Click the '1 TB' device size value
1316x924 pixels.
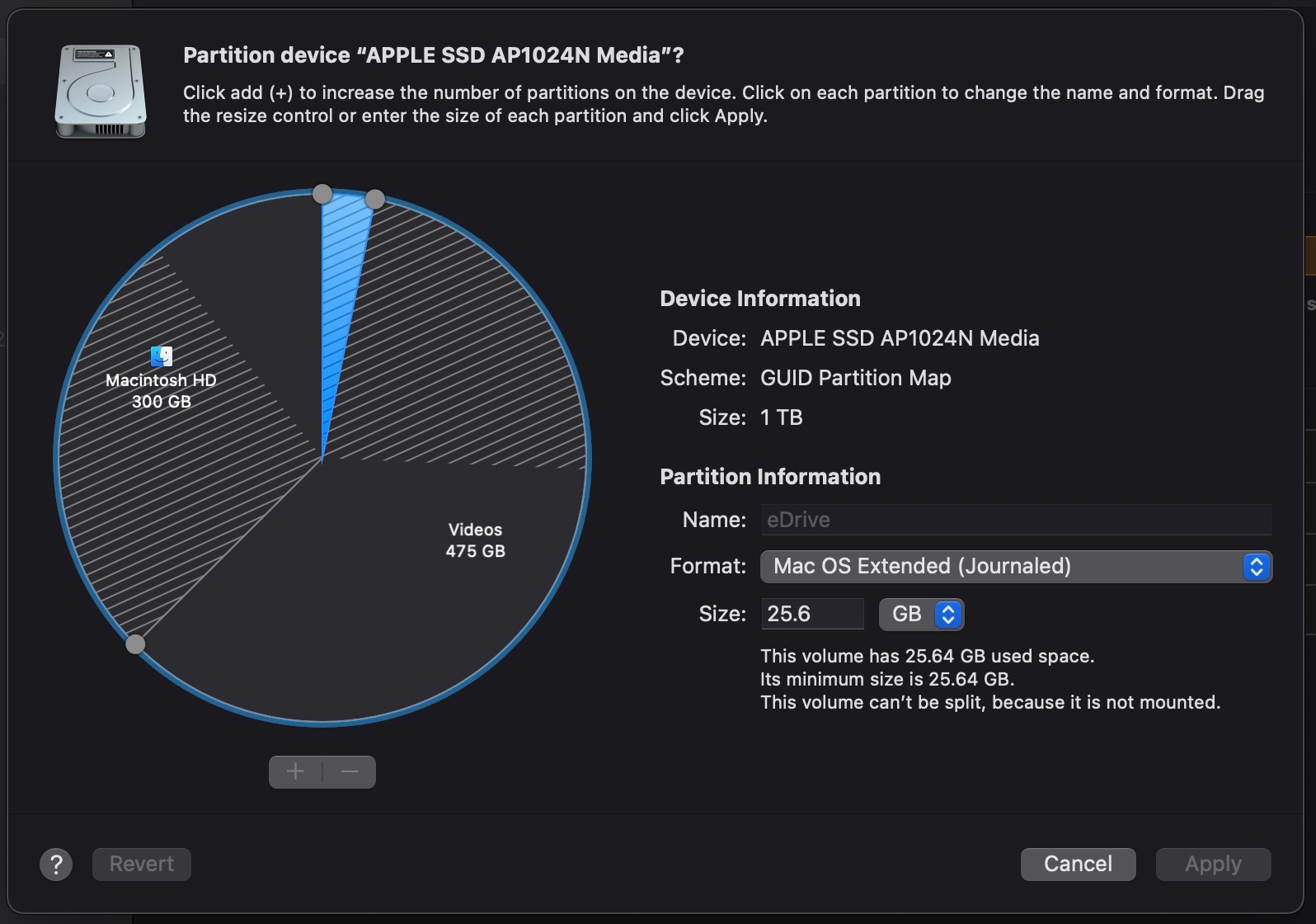782,417
